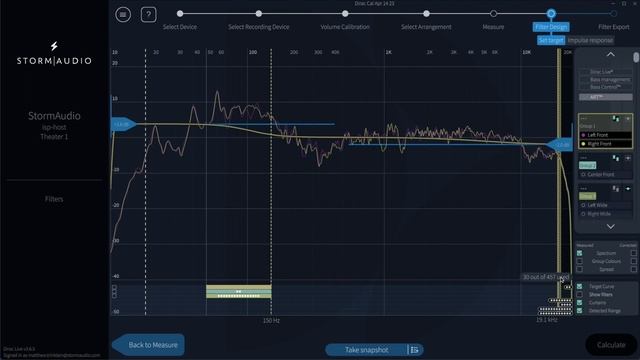Click the Group 2 link channels icon
The height and width of the screenshot is (360, 640).
point(616,158)
